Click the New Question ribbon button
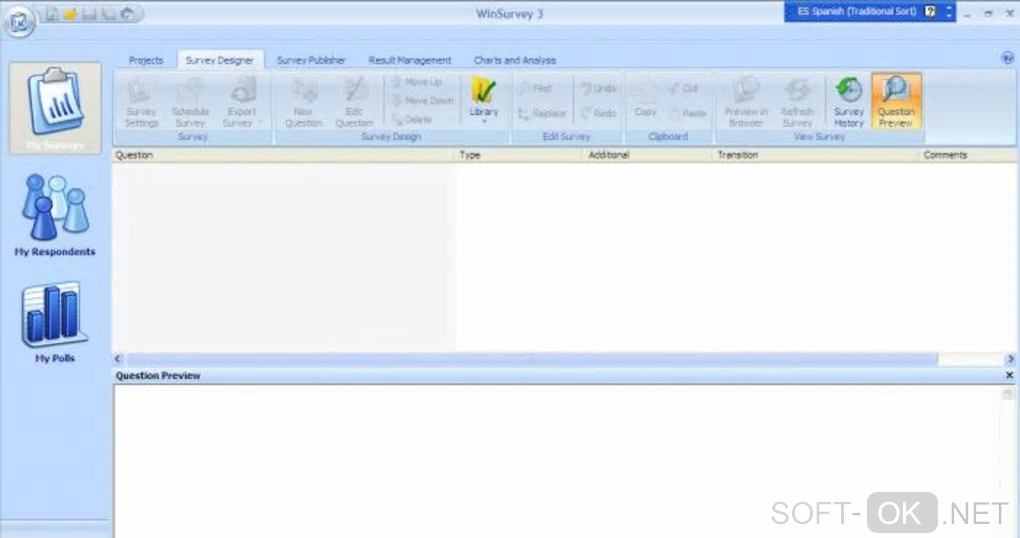 pos(303,102)
